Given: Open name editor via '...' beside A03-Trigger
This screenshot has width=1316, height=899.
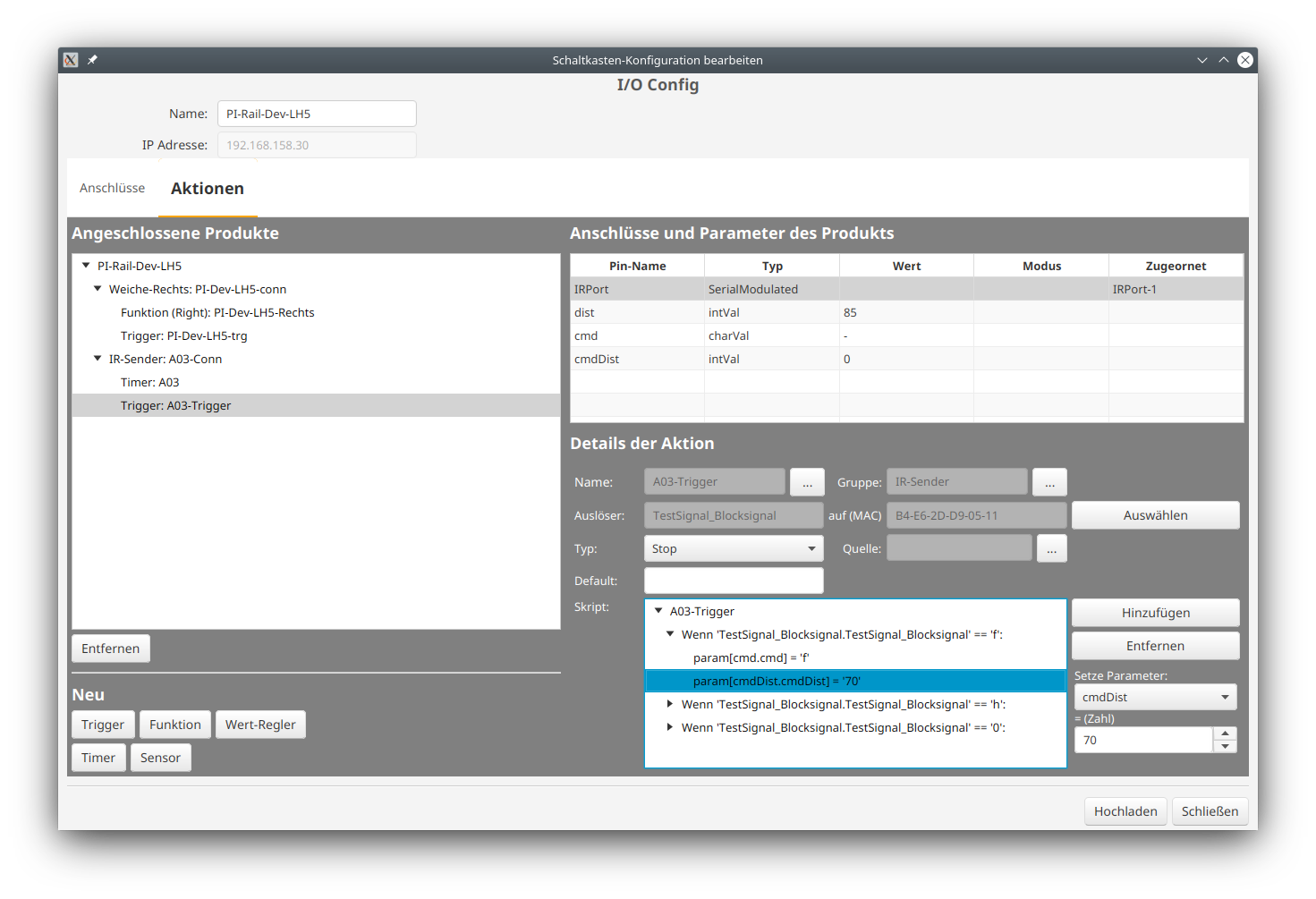Looking at the screenshot, I should [x=807, y=481].
